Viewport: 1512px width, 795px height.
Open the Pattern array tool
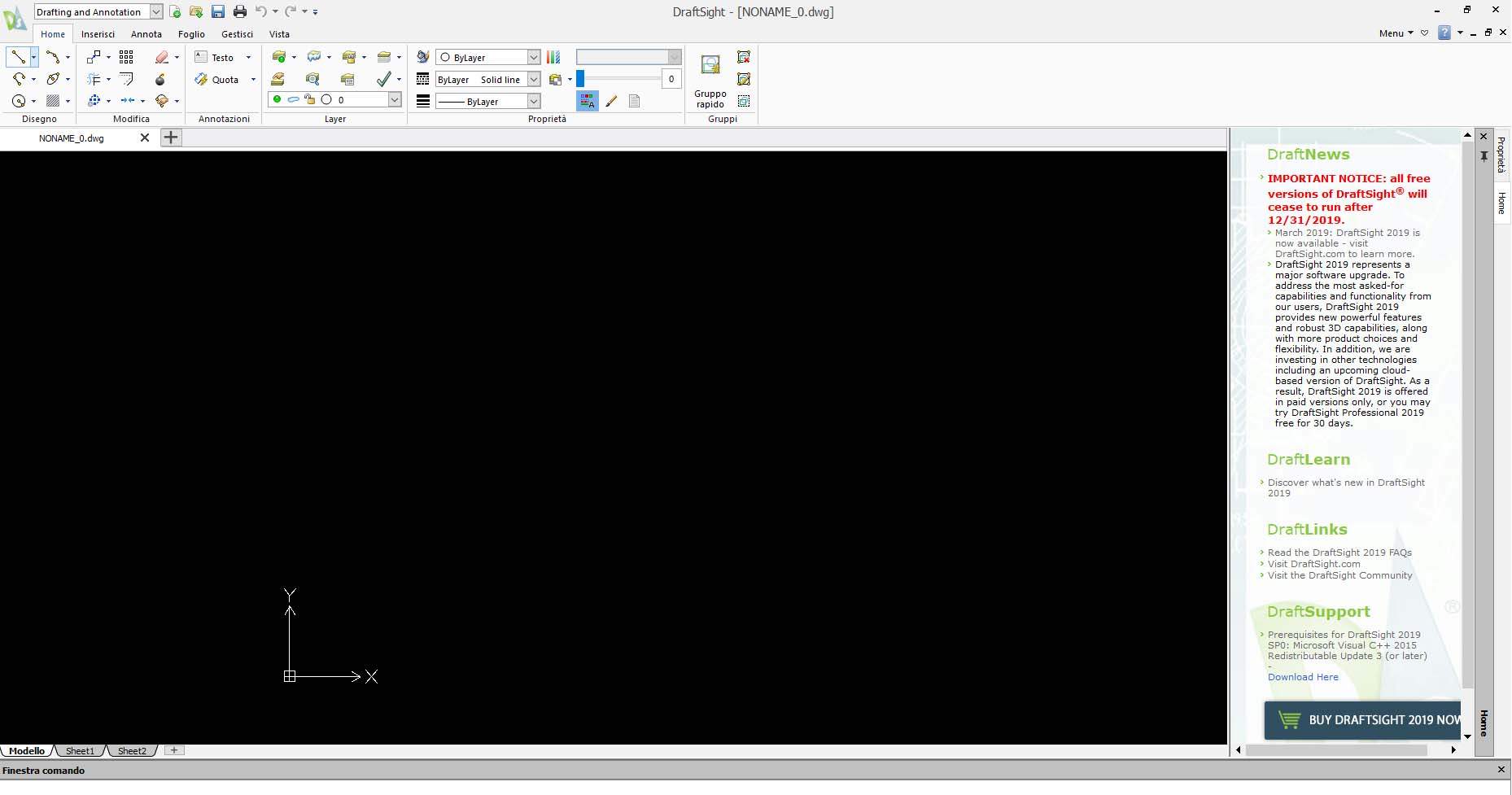pos(126,57)
